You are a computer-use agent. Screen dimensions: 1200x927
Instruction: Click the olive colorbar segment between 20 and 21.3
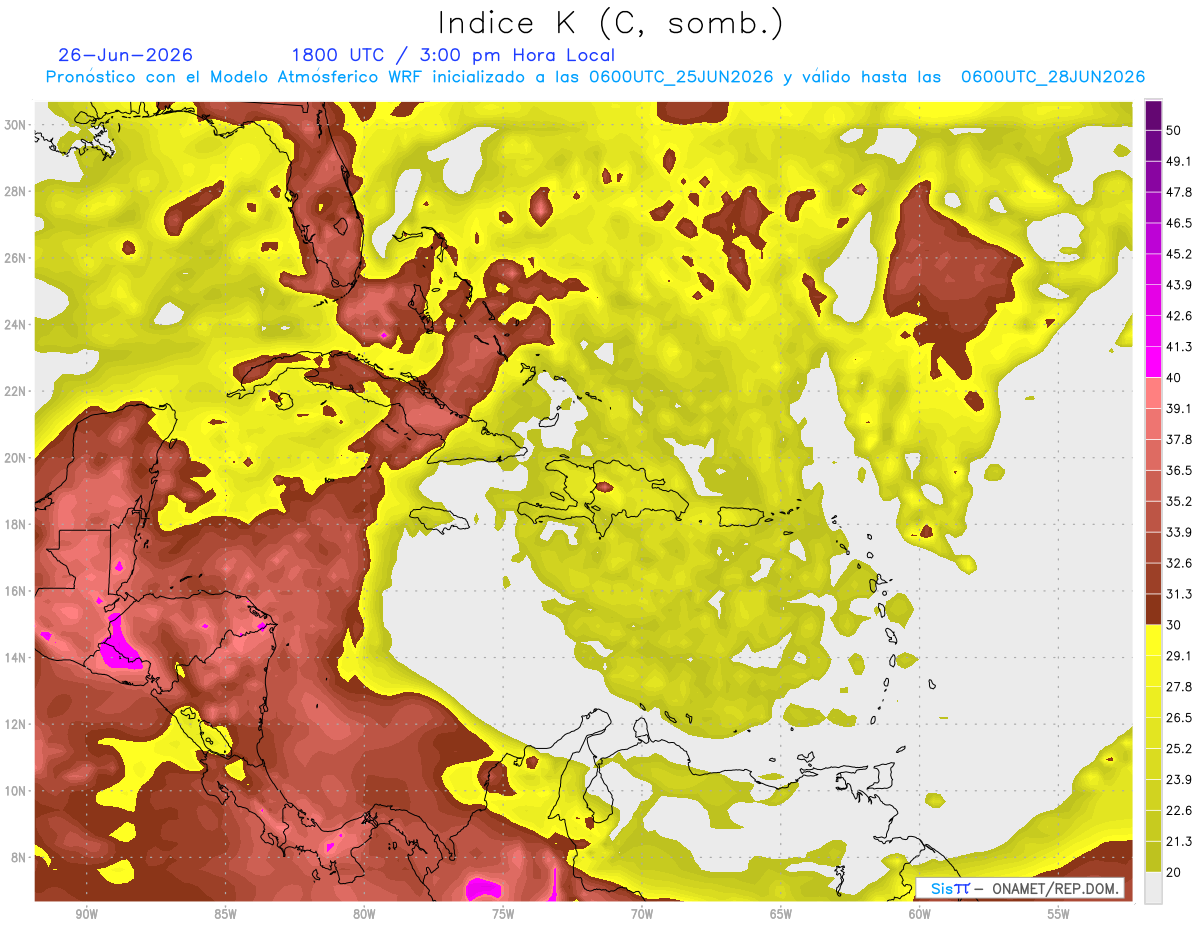[1153, 856]
